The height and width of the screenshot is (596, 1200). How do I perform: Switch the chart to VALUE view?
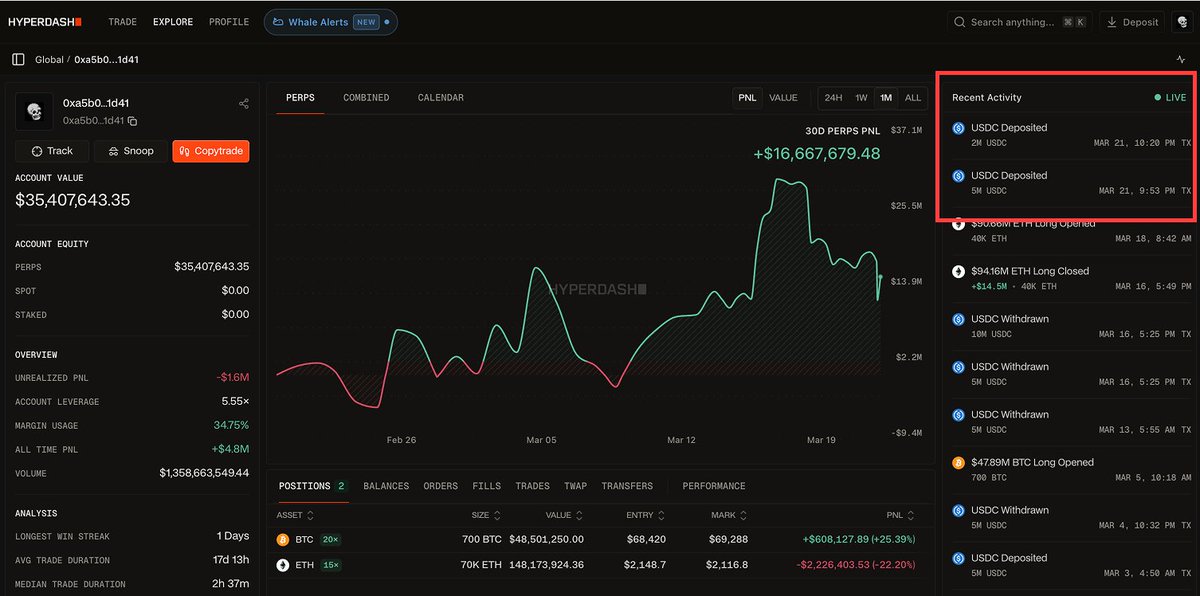click(783, 97)
